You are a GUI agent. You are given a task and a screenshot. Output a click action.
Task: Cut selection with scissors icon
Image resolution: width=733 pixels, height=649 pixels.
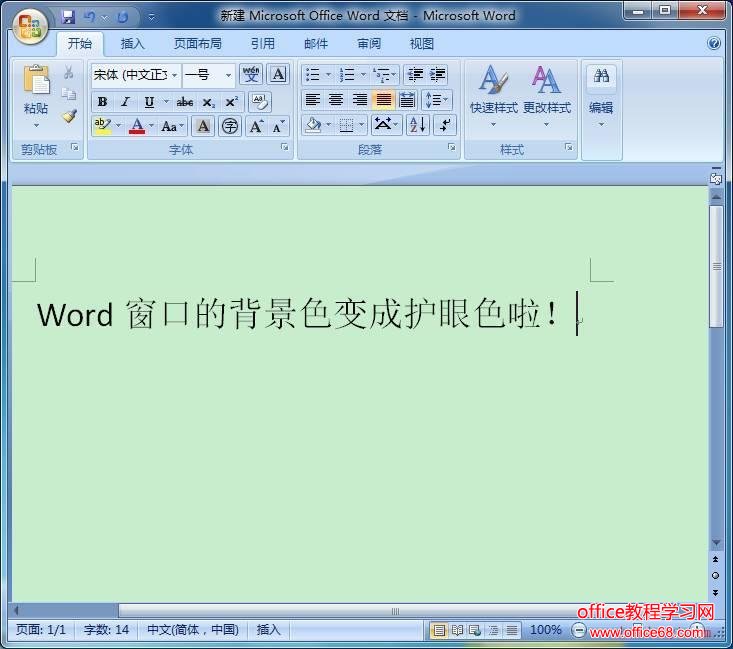click(68, 72)
